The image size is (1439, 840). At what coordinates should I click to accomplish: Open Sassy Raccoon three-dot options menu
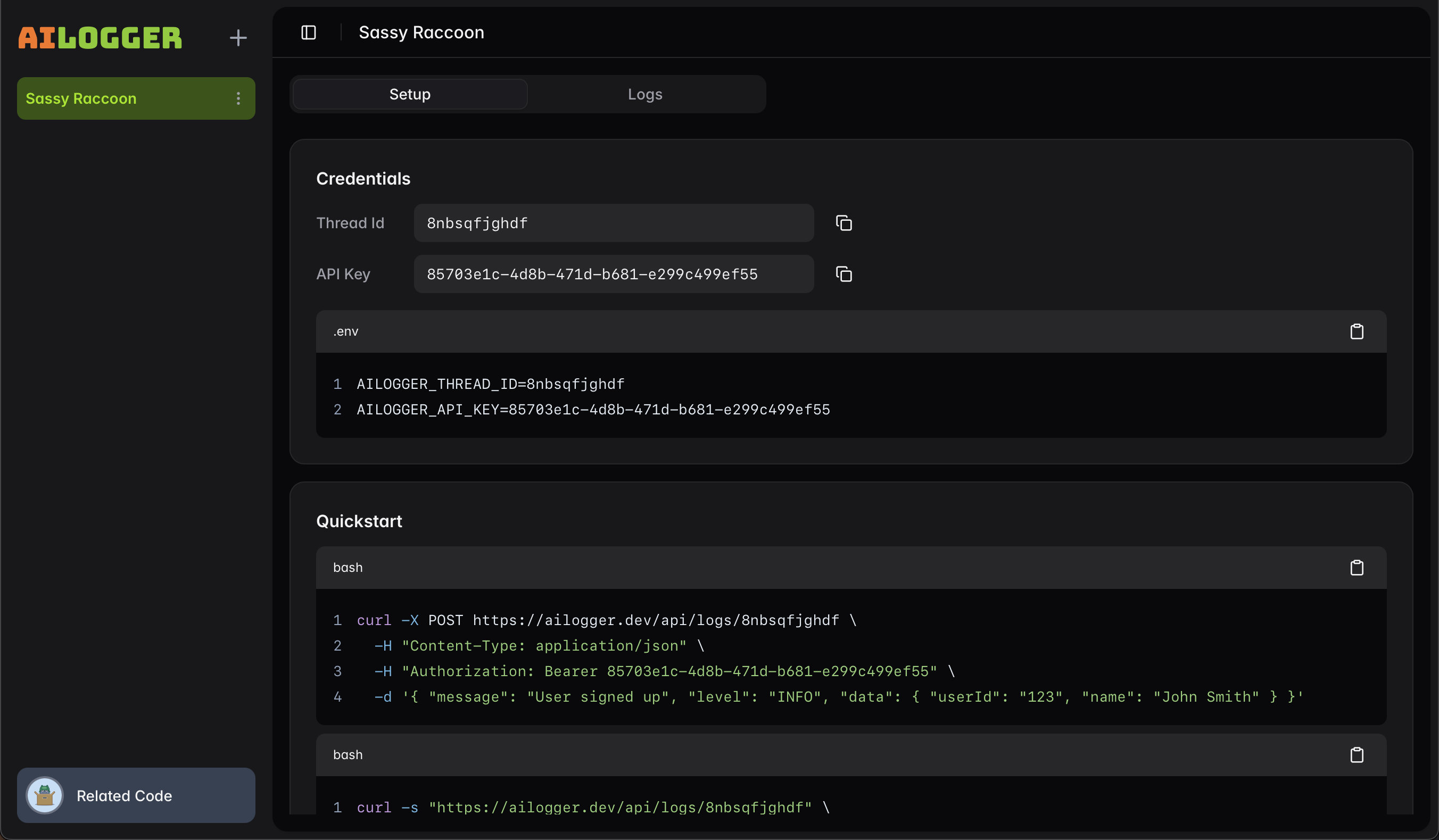point(238,99)
